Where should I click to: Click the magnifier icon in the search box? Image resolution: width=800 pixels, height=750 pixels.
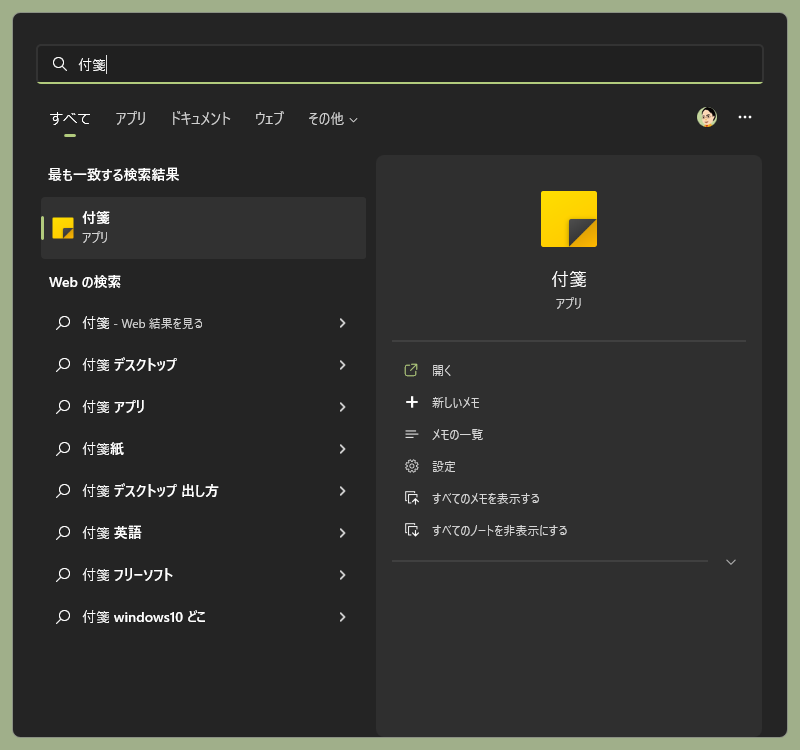point(60,64)
